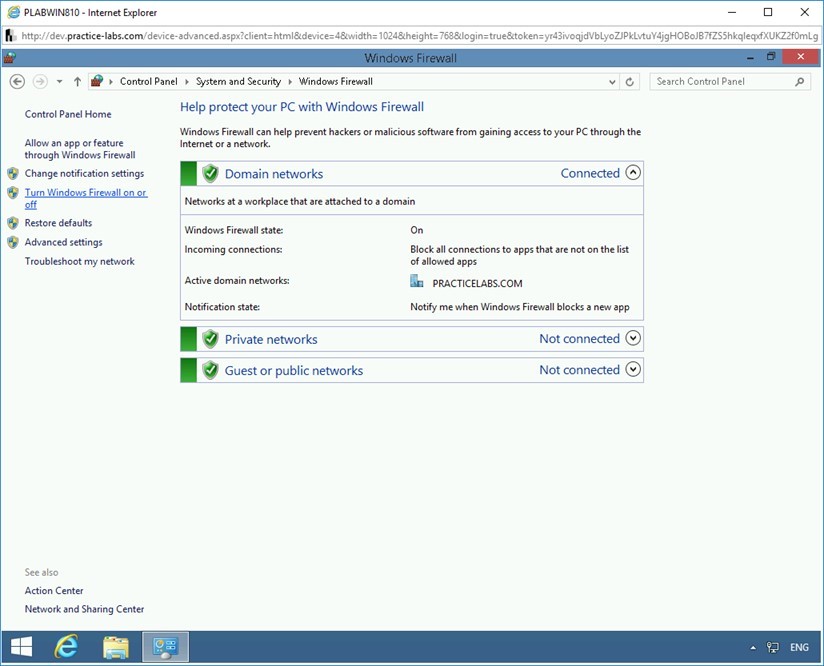Click inside the Search Control Panel field
824x666 pixels.
(710, 81)
